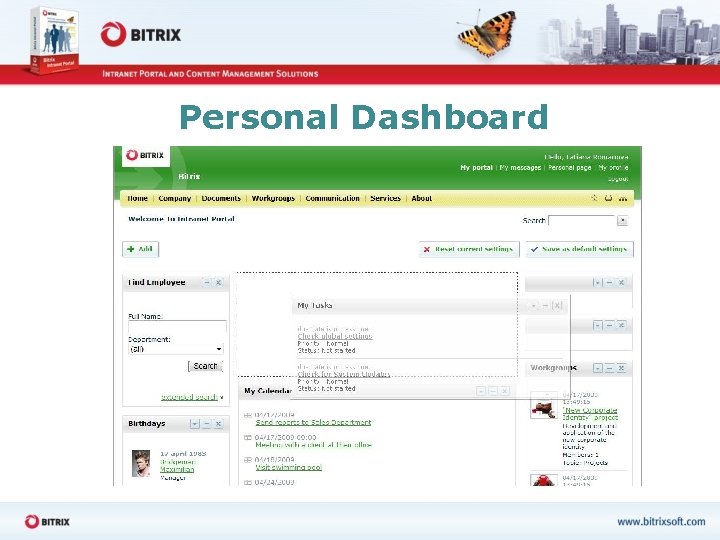
Task: Open the Workgroups menu in the navigation bar
Action: 273,198
